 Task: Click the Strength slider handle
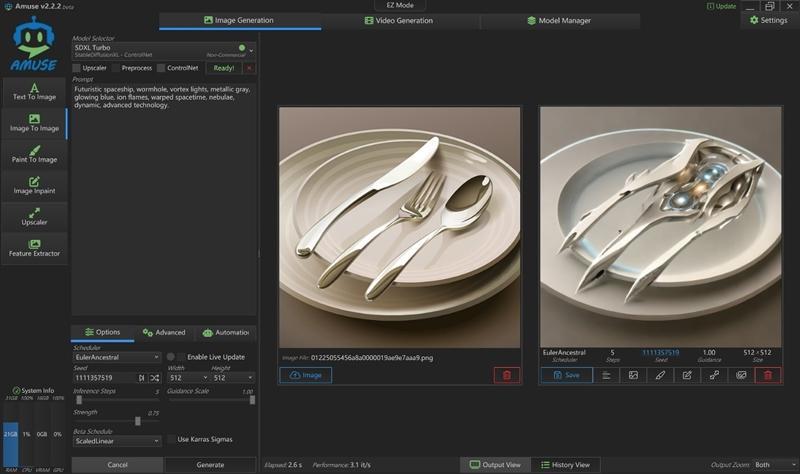coord(138,421)
